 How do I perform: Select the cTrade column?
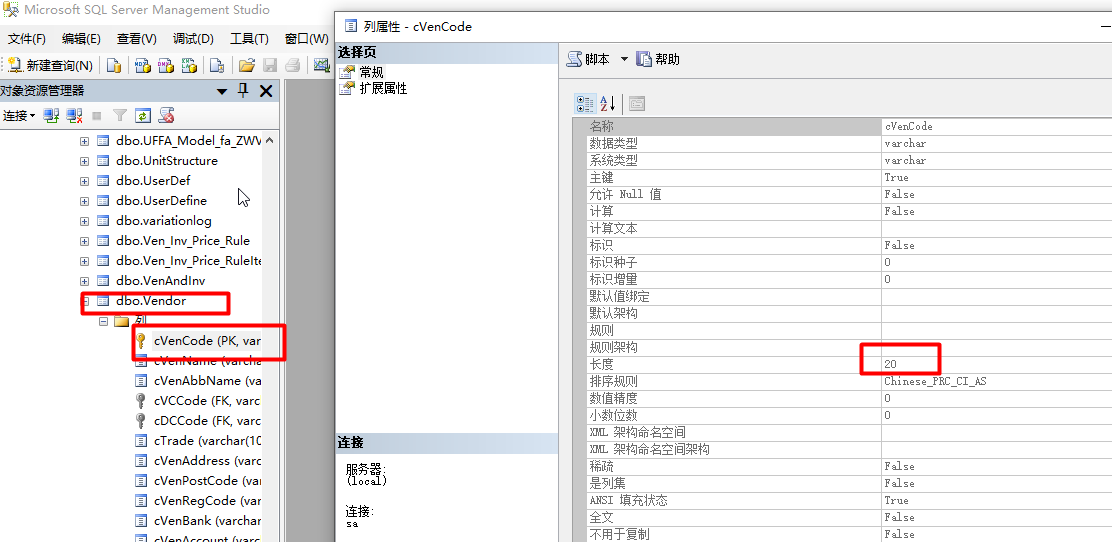point(207,441)
